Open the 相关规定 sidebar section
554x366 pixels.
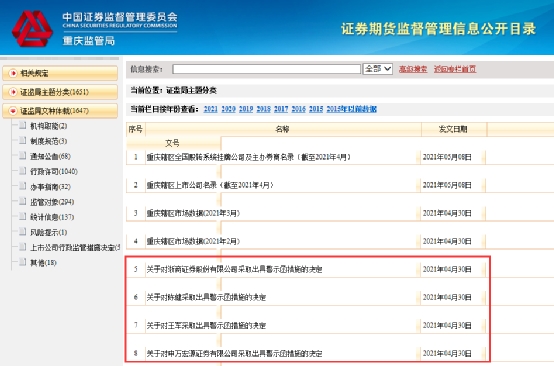(60, 73)
